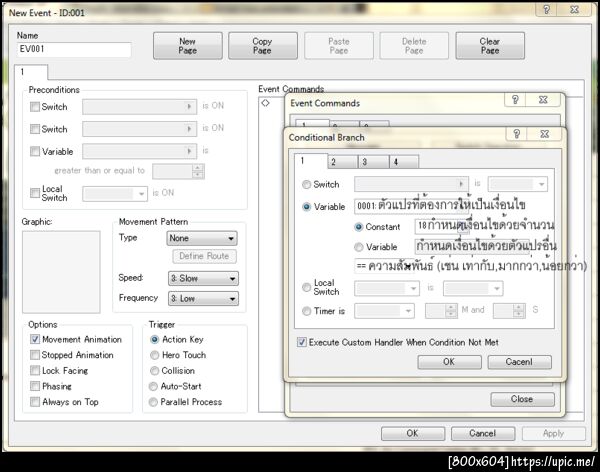This screenshot has height=472, width=600.
Task: Switch to Conditional Branch tab 2
Action: 343,162
